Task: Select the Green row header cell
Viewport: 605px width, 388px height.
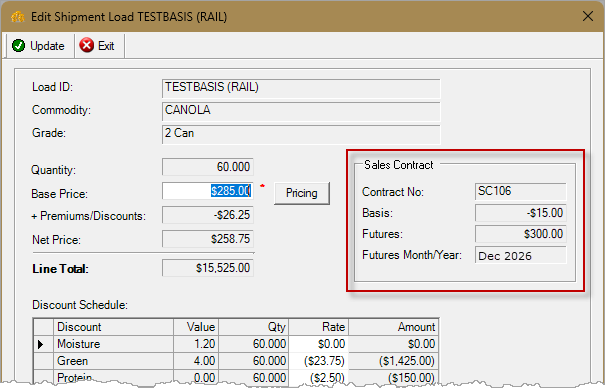Action: pyautogui.click(x=43, y=361)
